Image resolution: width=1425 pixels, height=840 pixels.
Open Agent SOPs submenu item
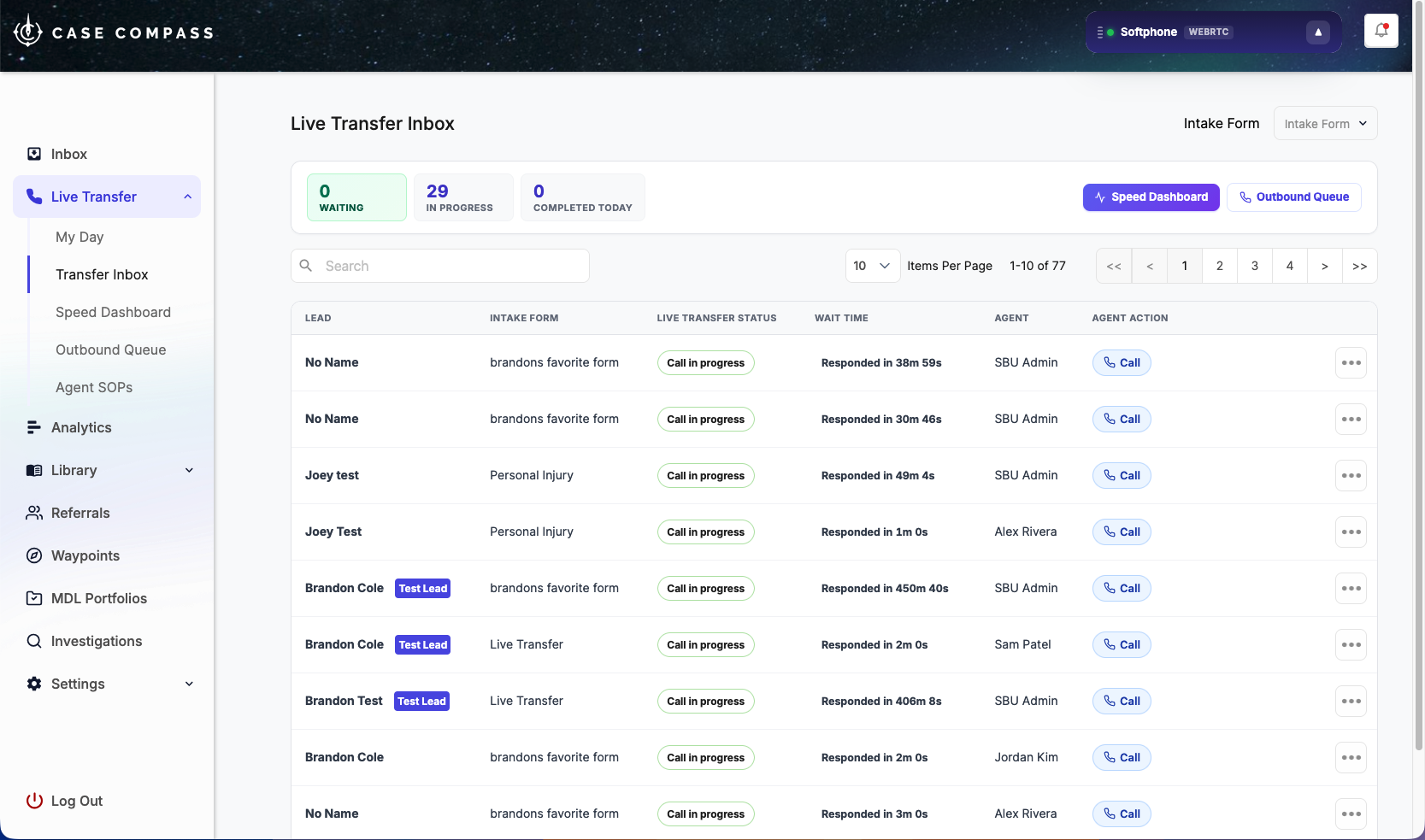click(94, 387)
